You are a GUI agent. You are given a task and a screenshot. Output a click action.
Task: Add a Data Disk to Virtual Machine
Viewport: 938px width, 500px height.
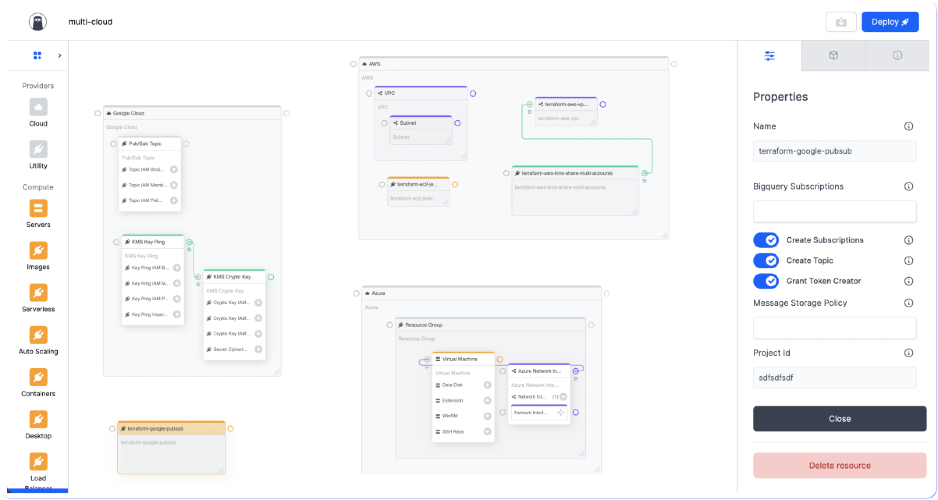tap(488, 385)
